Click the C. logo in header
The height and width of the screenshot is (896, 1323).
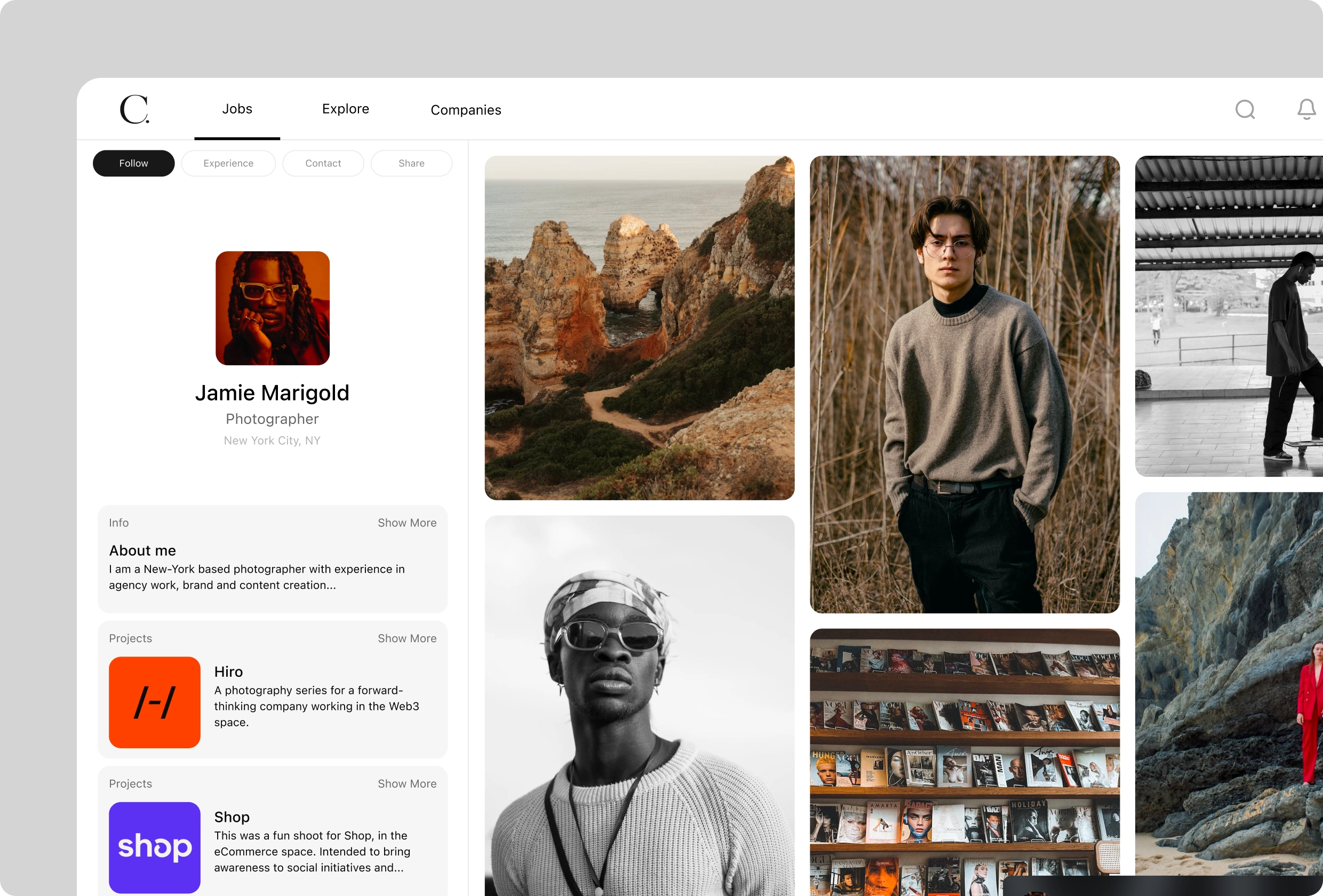[x=134, y=109]
